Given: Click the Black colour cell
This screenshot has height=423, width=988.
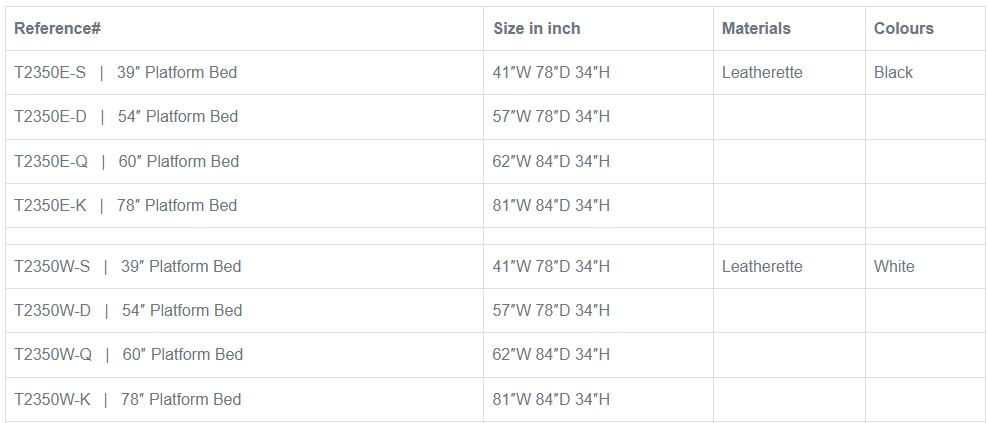Looking at the screenshot, I should pos(893,72).
